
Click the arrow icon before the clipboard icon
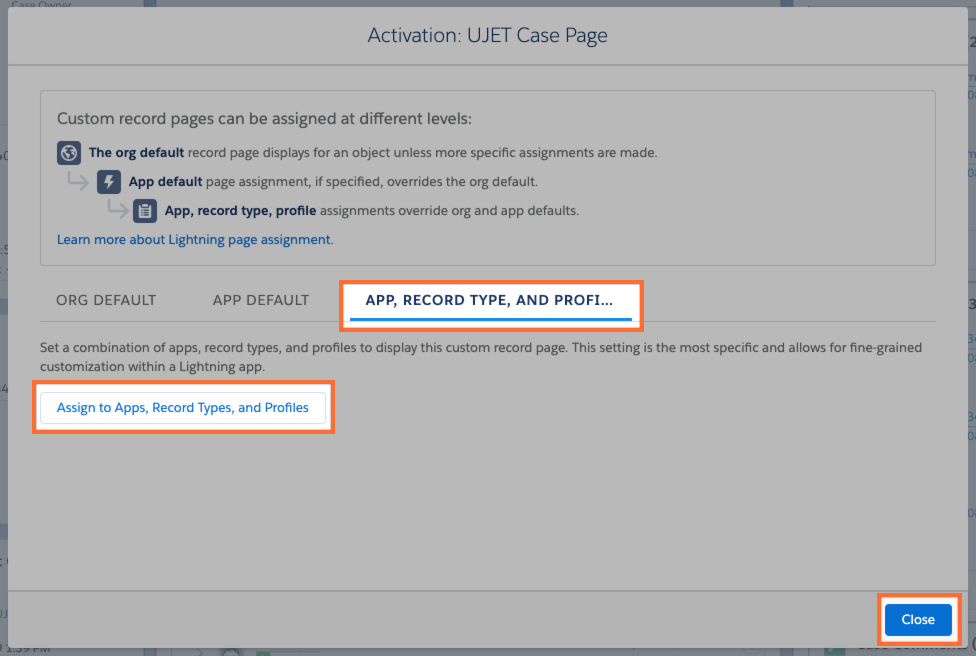click(x=116, y=210)
